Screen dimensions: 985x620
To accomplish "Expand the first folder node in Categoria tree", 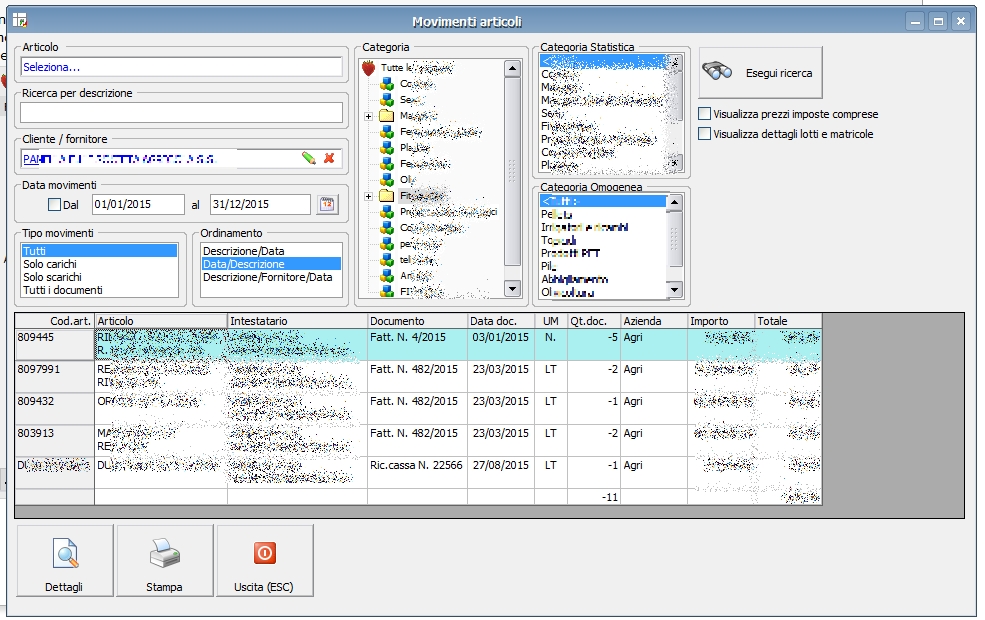I will 368,116.
